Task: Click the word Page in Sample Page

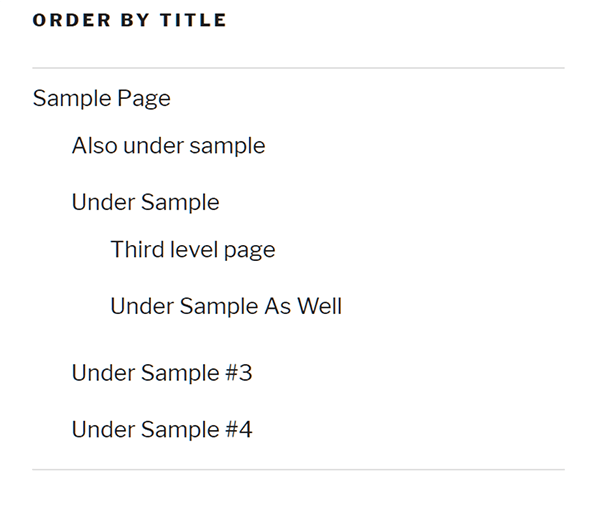Action: point(144,99)
